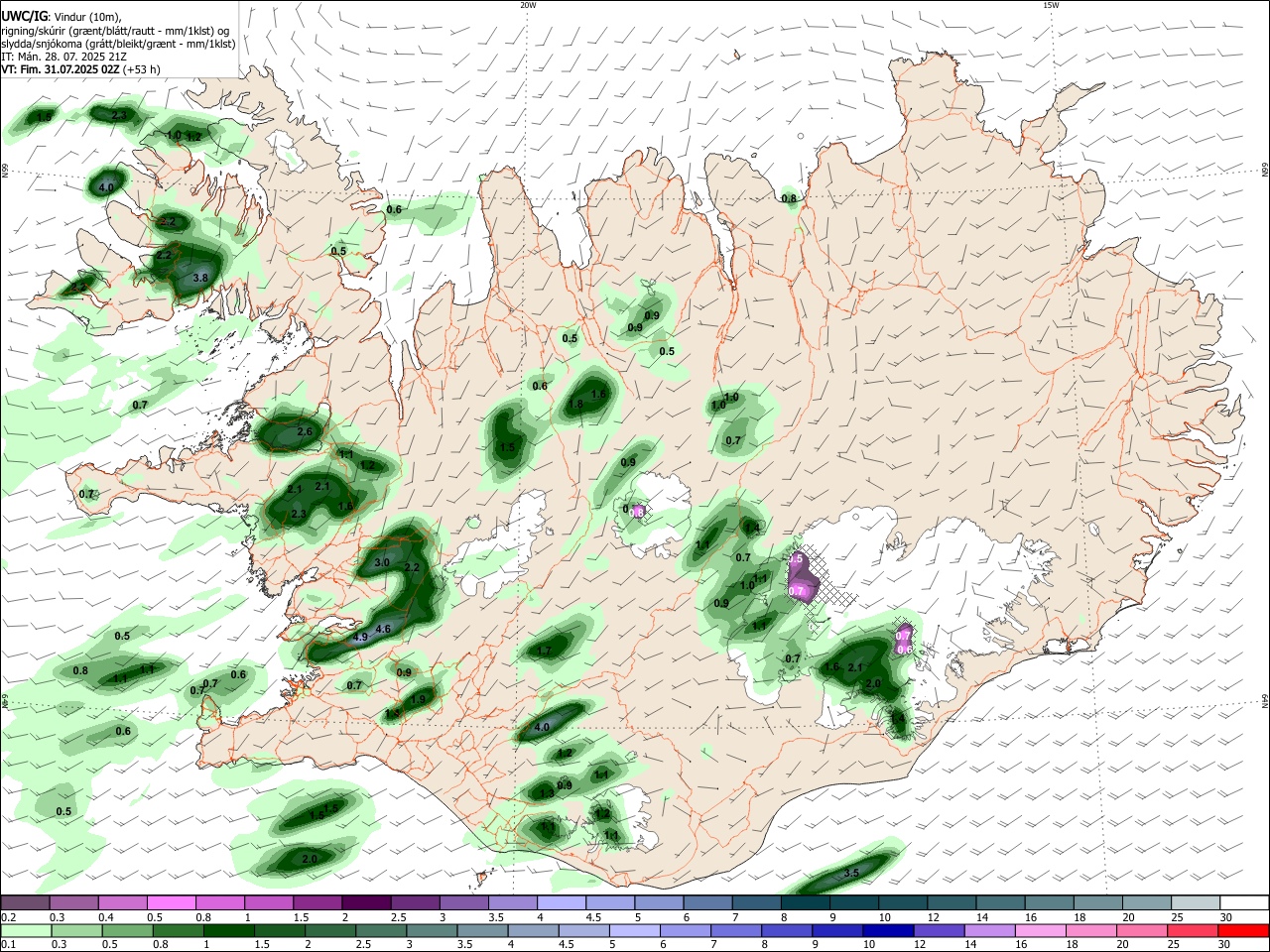Choose the violet swatch labeled 12 in the rain legend
Screen dimensions: 1270x952
pyautogui.click(x=938, y=931)
